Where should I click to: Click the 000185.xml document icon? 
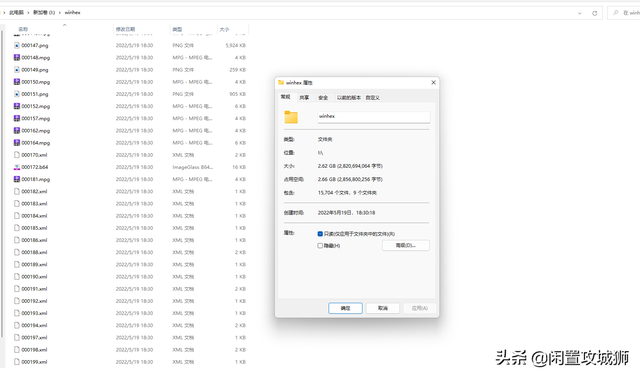(17, 228)
